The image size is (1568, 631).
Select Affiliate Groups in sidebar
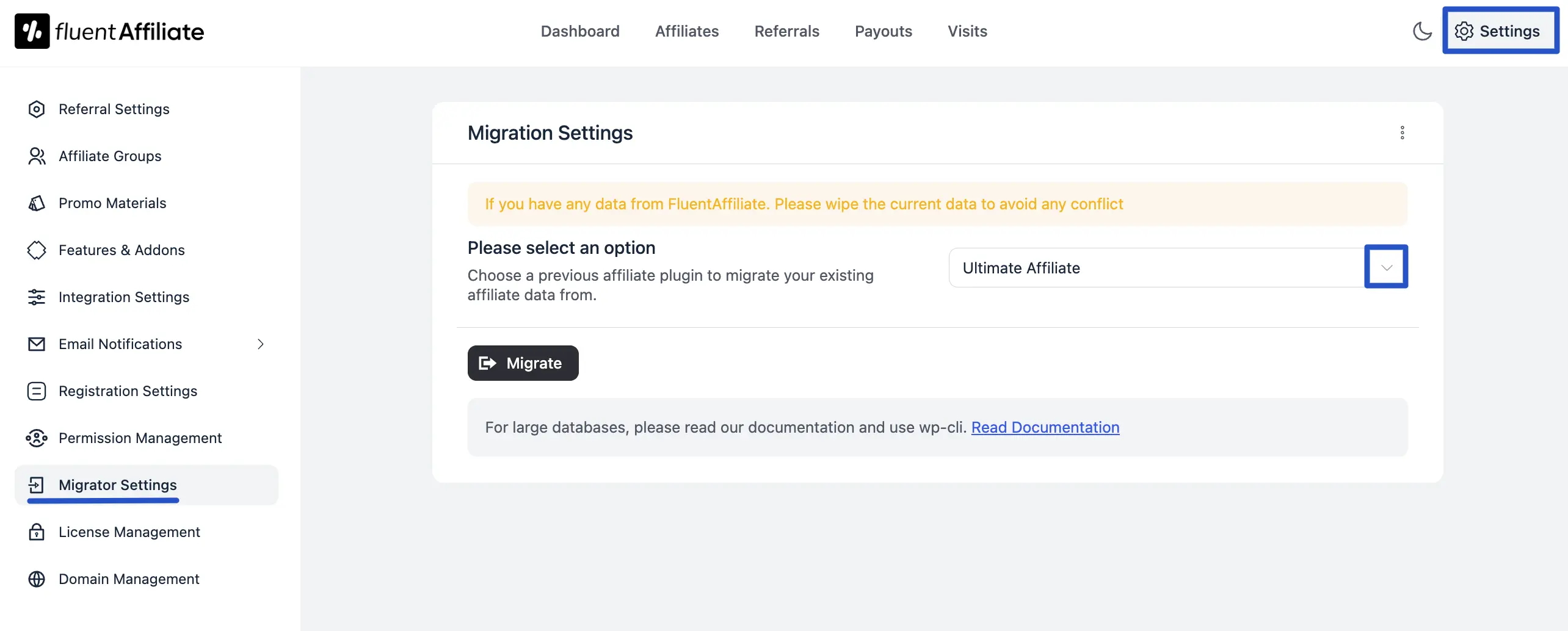tap(147, 156)
